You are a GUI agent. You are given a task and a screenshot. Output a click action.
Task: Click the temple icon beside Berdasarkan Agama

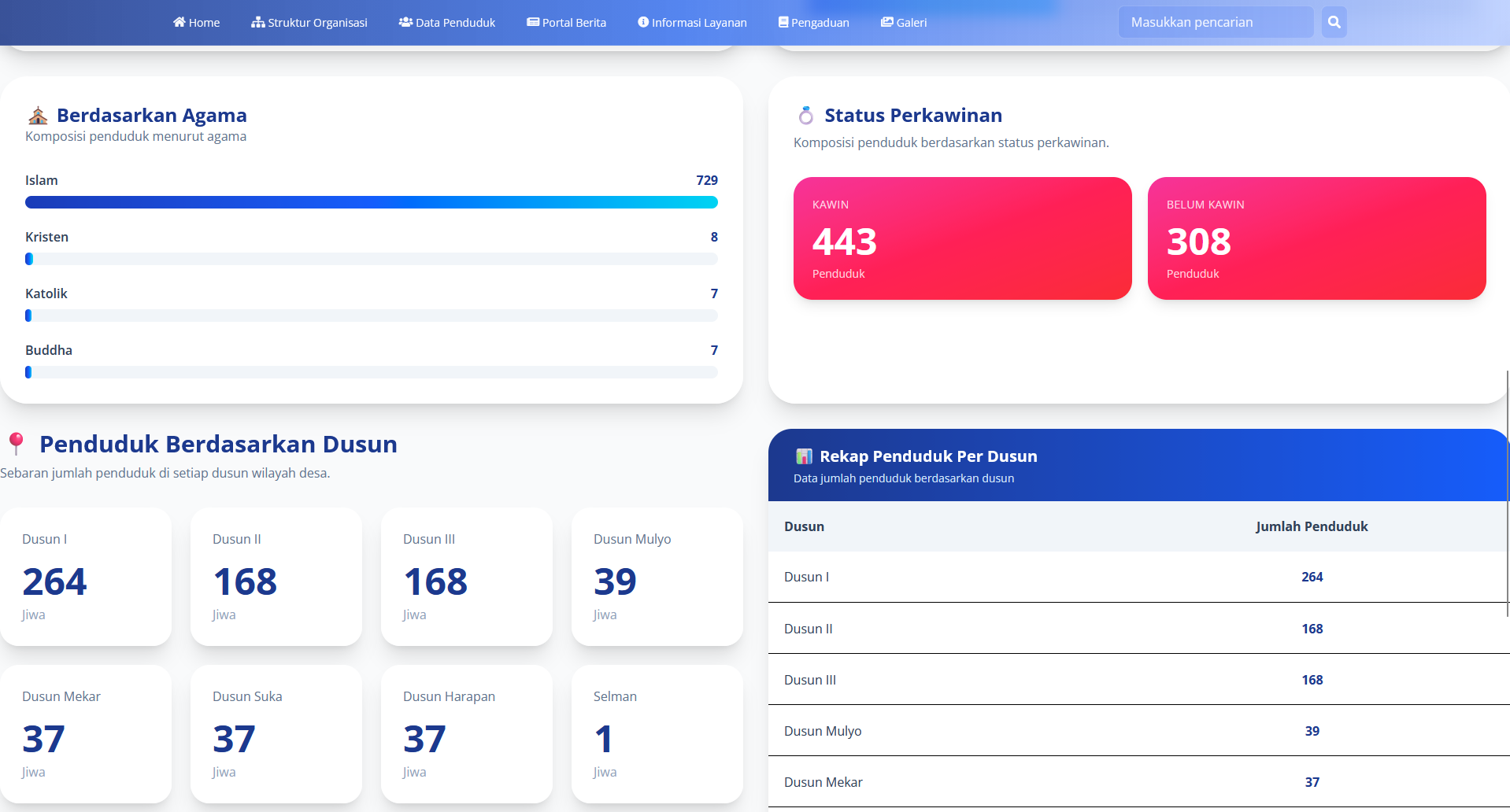pyautogui.click(x=38, y=116)
